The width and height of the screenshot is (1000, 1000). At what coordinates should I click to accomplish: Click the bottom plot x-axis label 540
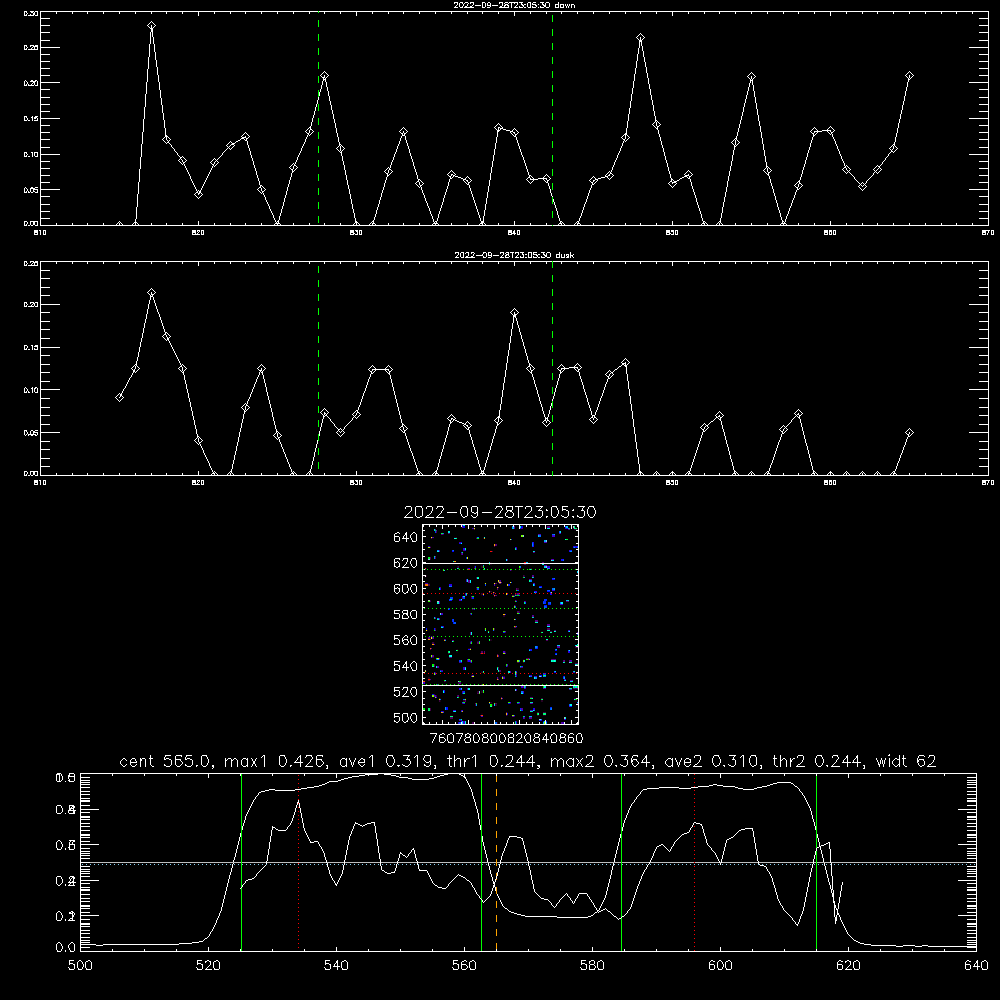tap(336, 966)
